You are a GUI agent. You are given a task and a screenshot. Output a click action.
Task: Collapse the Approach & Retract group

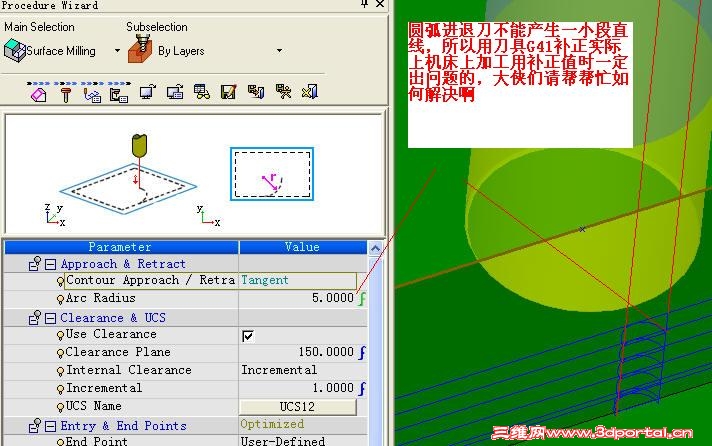pos(50,264)
